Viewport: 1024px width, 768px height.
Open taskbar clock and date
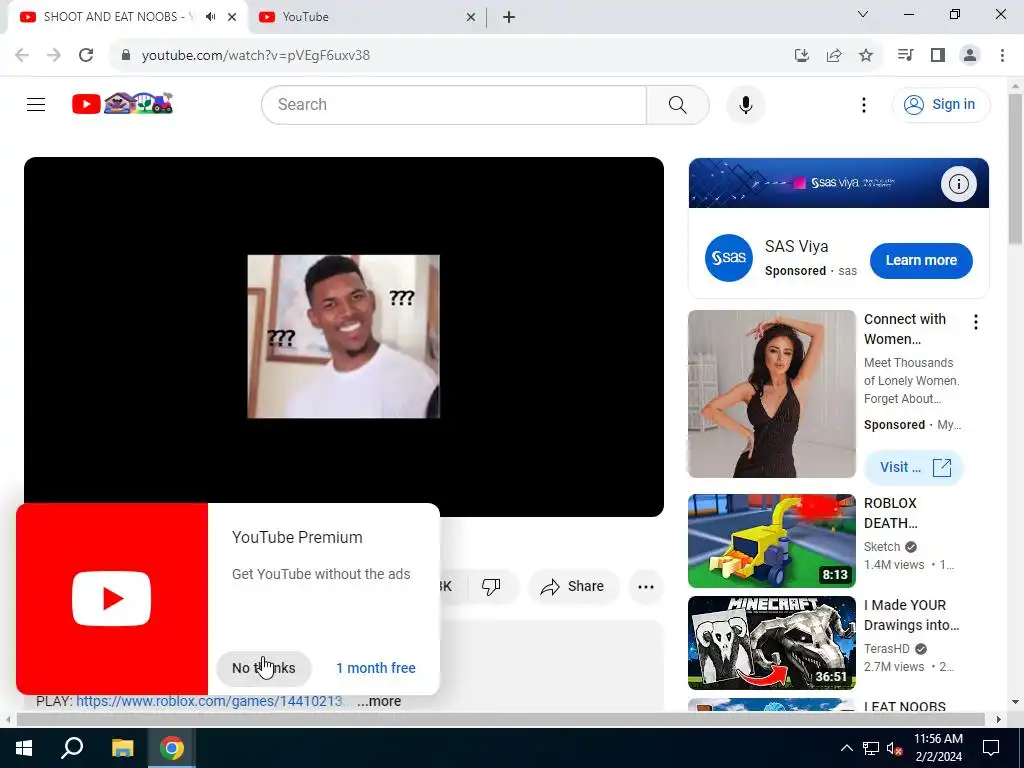938,748
